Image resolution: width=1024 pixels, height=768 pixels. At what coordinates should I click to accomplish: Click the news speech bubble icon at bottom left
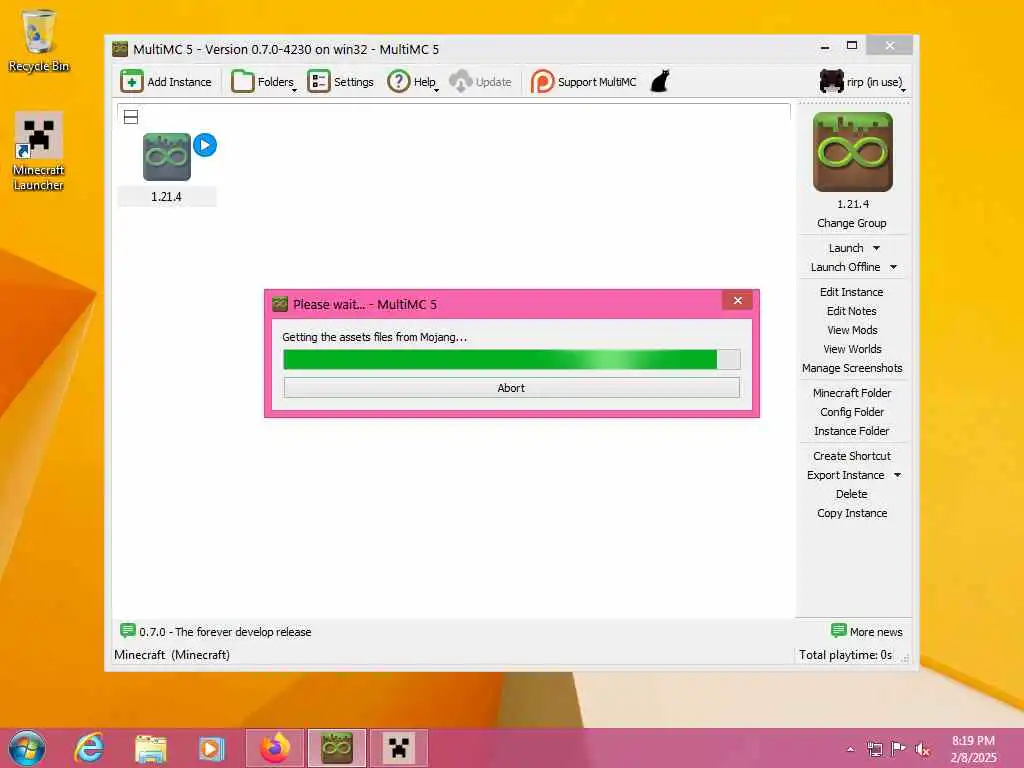127,631
